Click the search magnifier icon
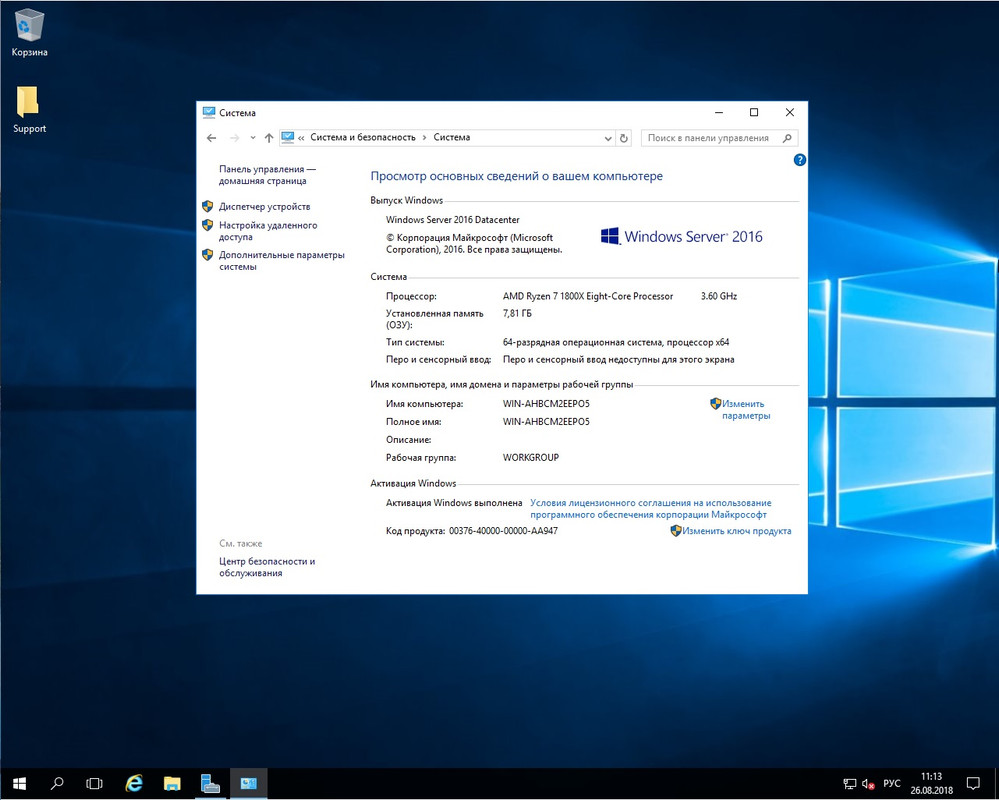999x800 pixels. pyautogui.click(x=787, y=138)
